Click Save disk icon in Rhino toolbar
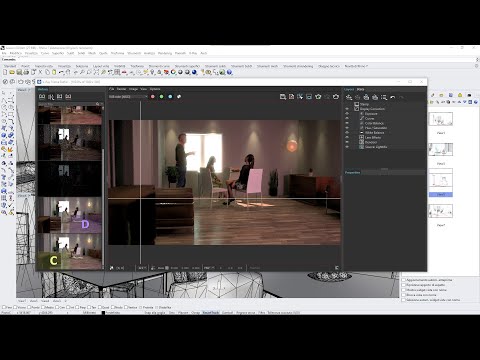This screenshot has height=360, width=480. pyautogui.click(x=19, y=72)
